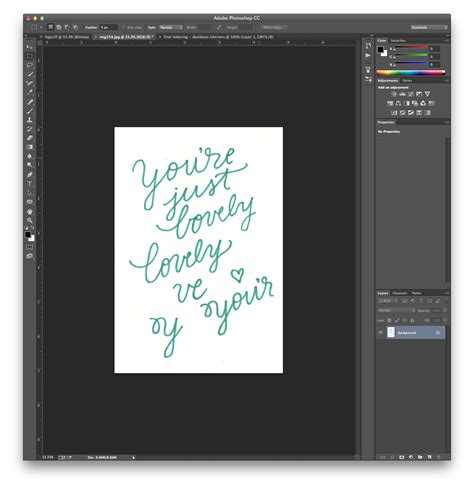Screen dimensions: 474x491
Task: Select the Gradient tool
Action: pos(30,147)
